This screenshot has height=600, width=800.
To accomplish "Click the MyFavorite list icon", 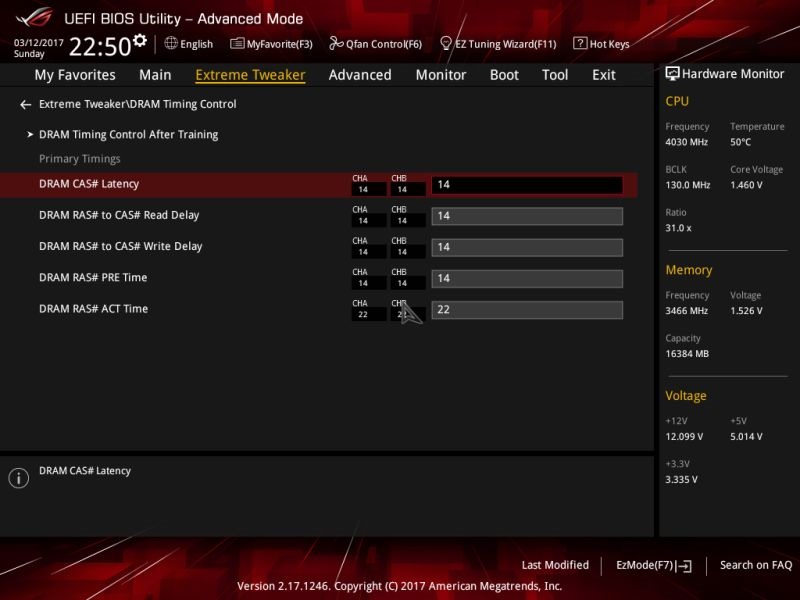I will 237,43.
